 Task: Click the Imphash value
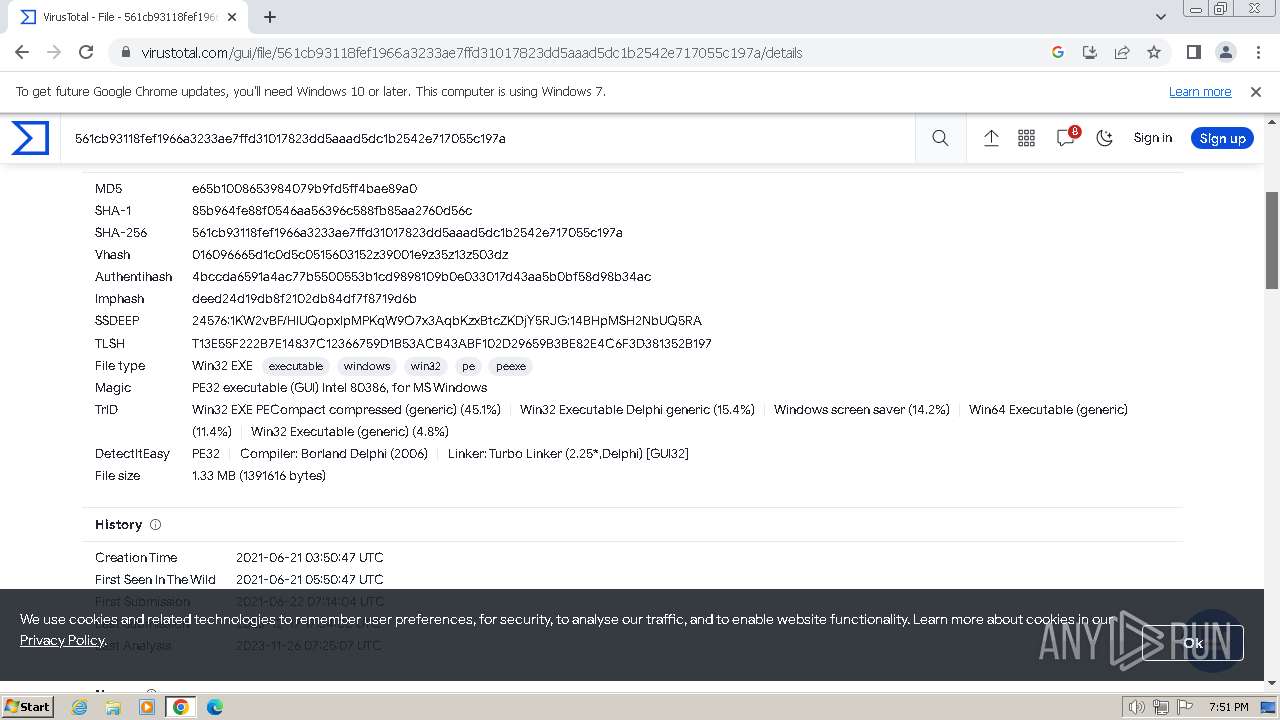tap(304, 298)
